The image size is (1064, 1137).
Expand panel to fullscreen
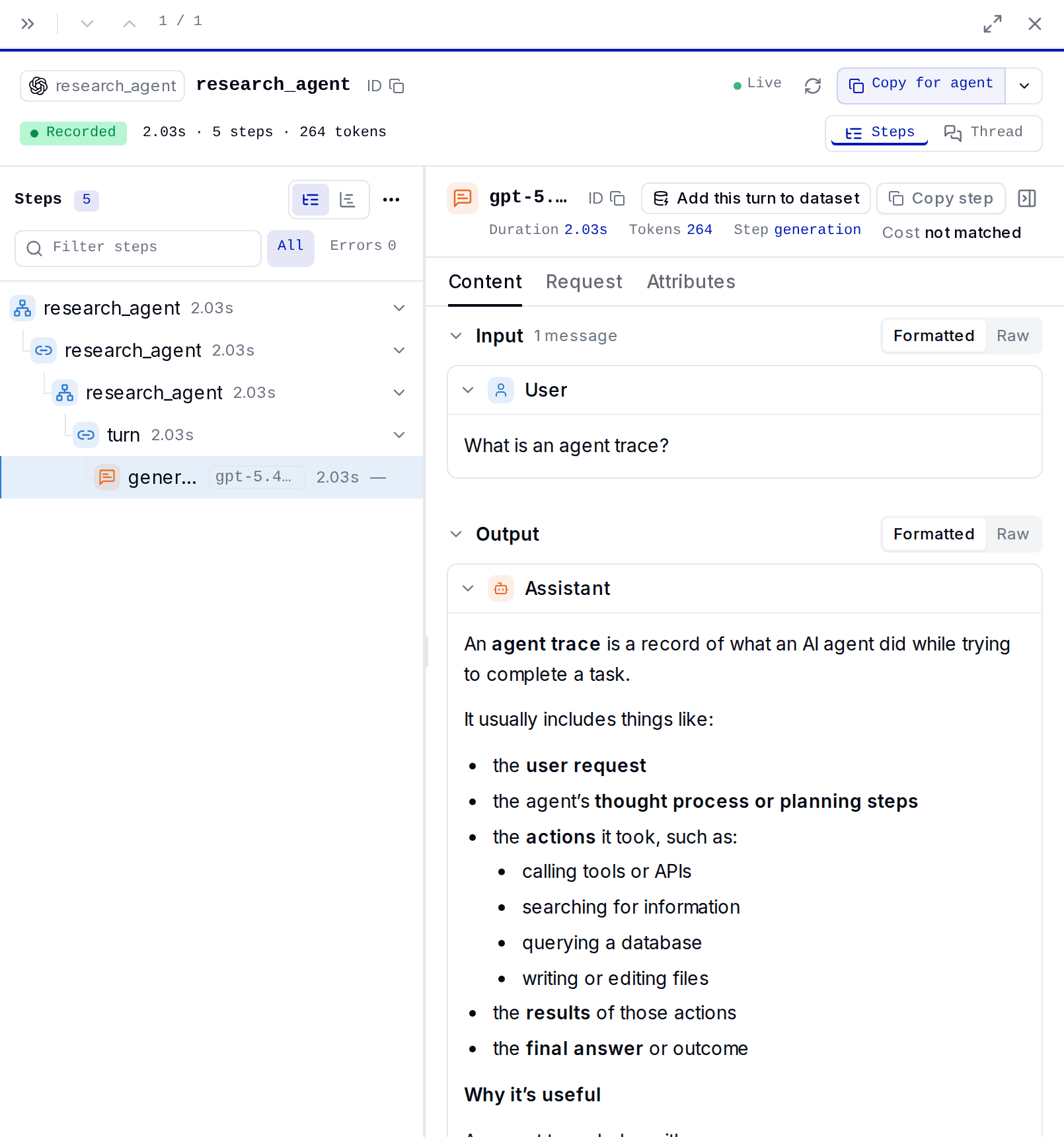pyautogui.click(x=992, y=24)
